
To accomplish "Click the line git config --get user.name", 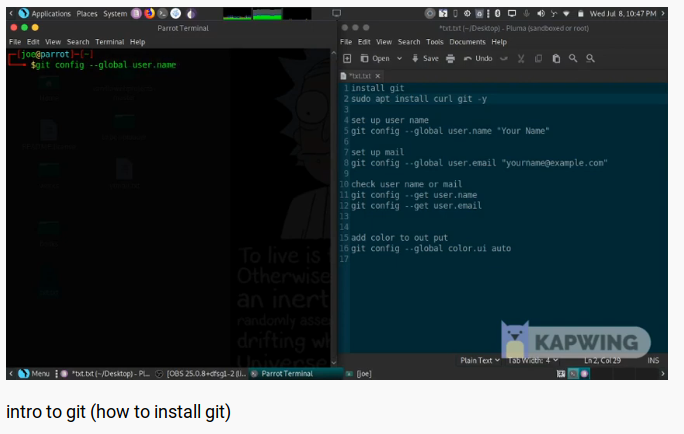I will tap(414, 195).
